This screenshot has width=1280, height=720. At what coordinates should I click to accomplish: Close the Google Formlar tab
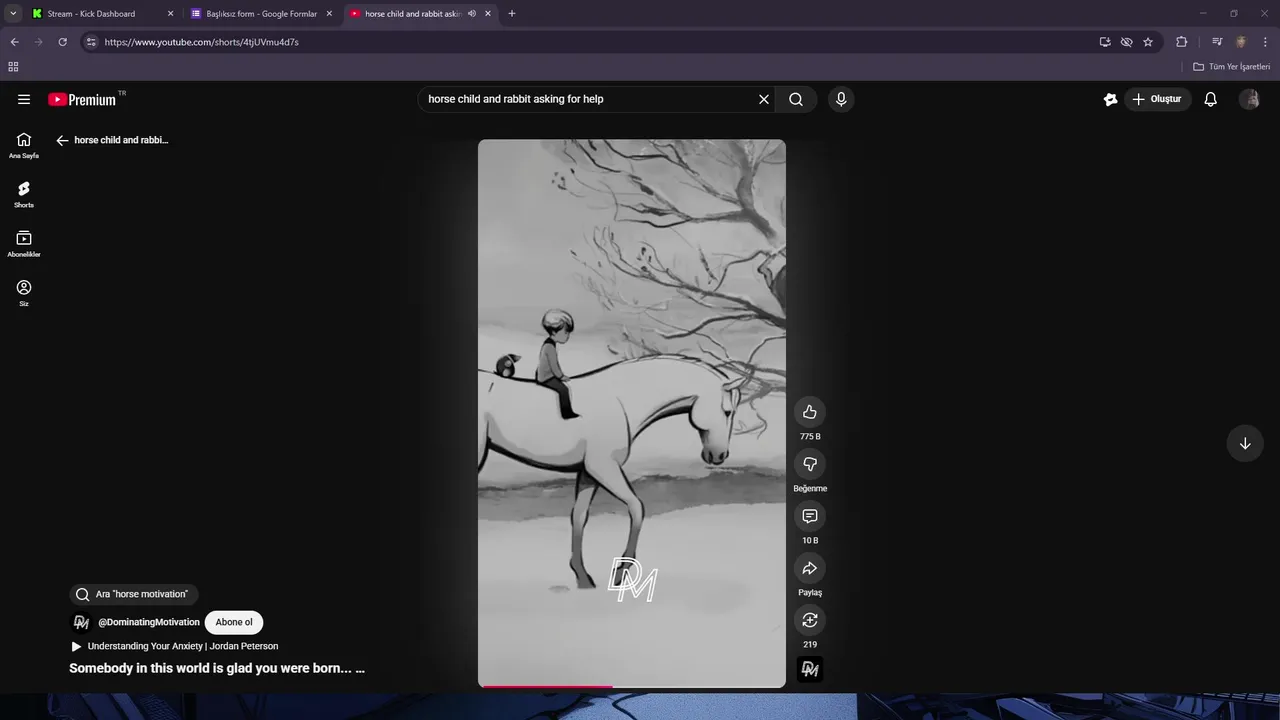(x=329, y=14)
